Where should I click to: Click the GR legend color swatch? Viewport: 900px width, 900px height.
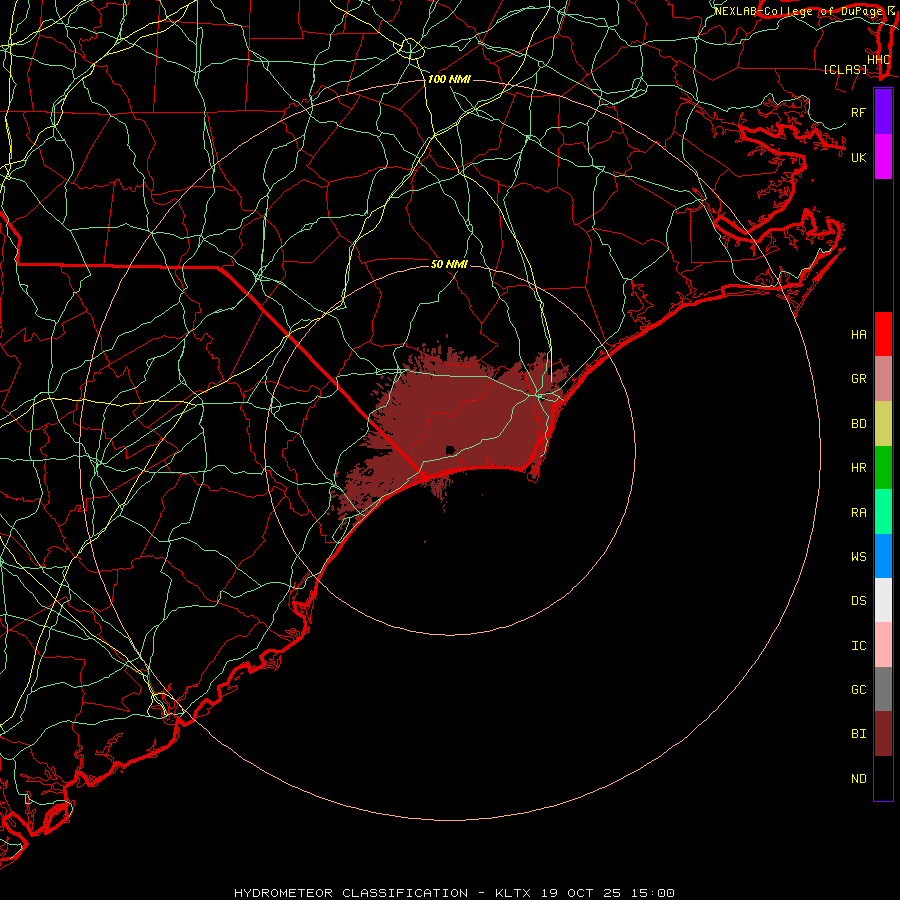pos(883,379)
